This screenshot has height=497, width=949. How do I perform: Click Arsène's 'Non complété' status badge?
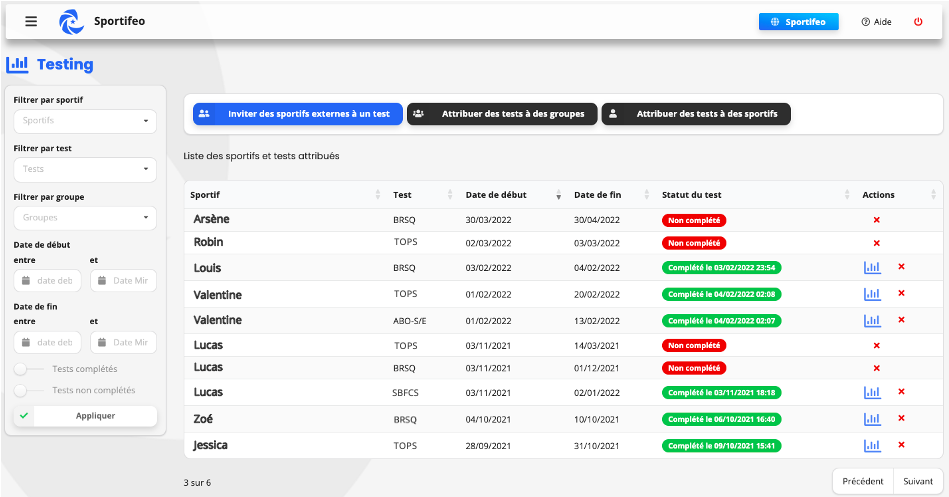pos(694,220)
